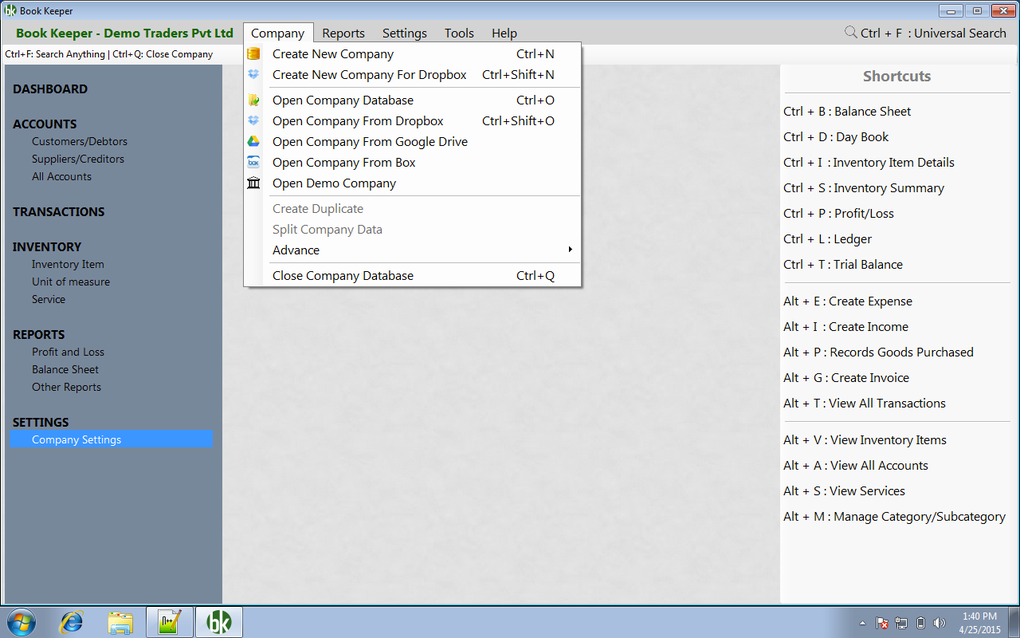
Task: Select Create New Company For Dropbox
Action: coord(412,75)
